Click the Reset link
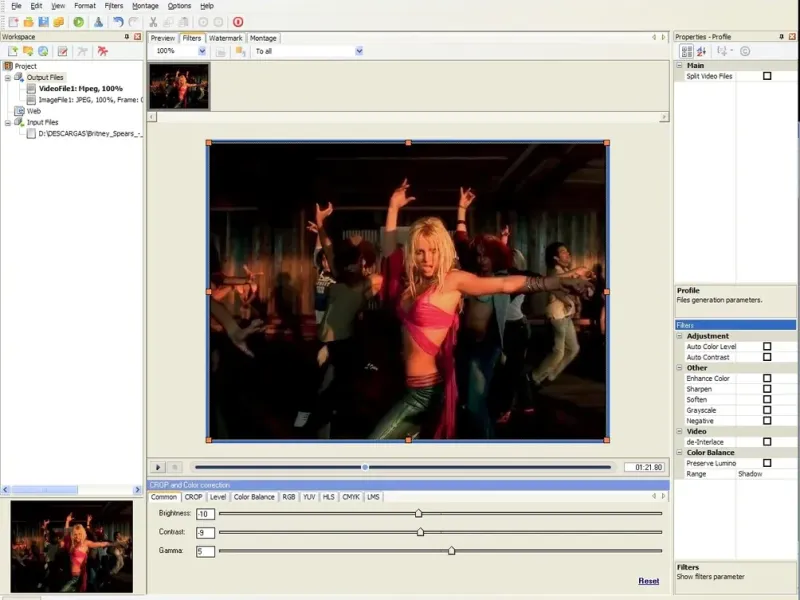The width and height of the screenshot is (800, 600). pyautogui.click(x=648, y=581)
